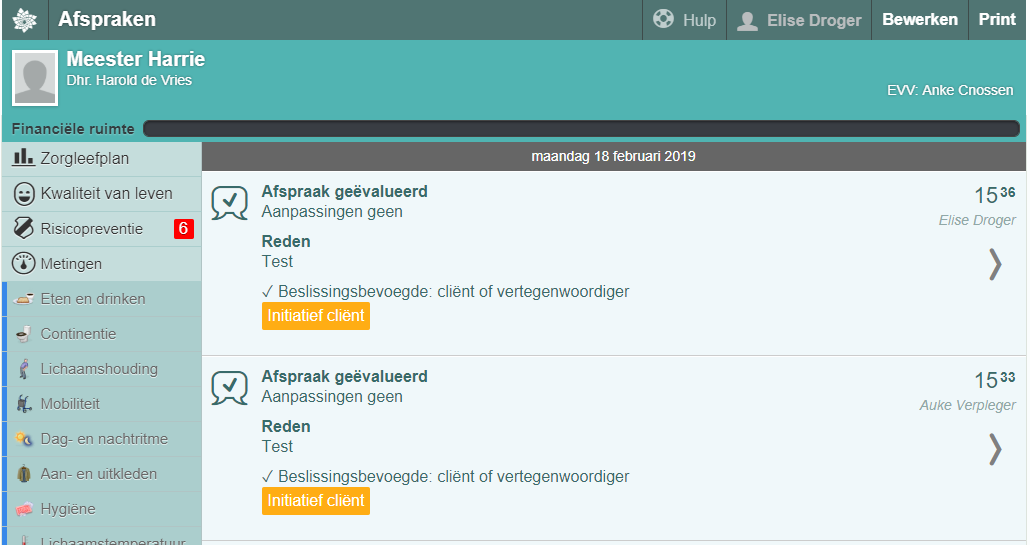Viewport: 1030px width, 545px height.
Task: Select the Continentie toilet icon
Action: pos(25,334)
